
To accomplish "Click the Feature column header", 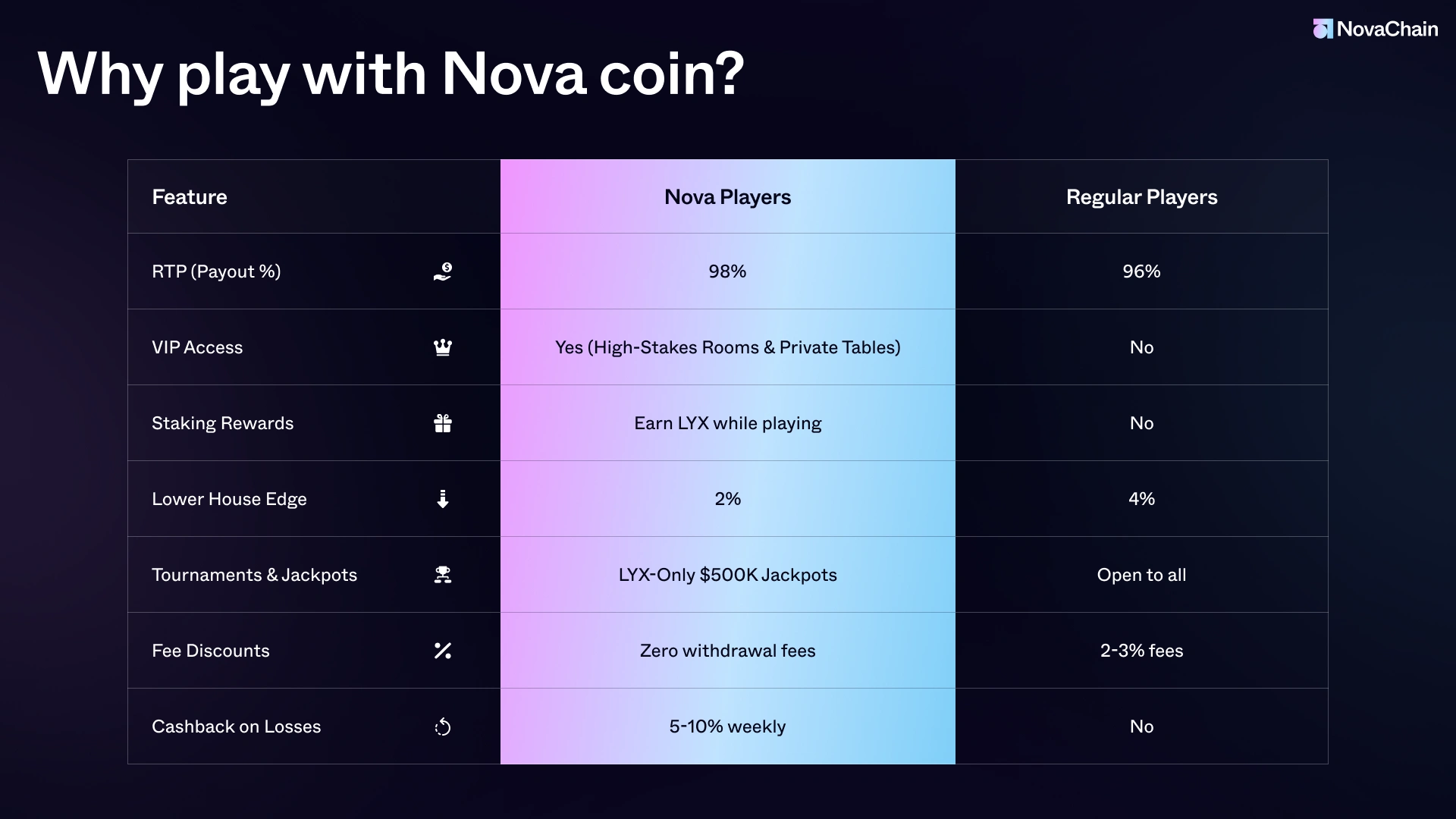I will click(190, 197).
